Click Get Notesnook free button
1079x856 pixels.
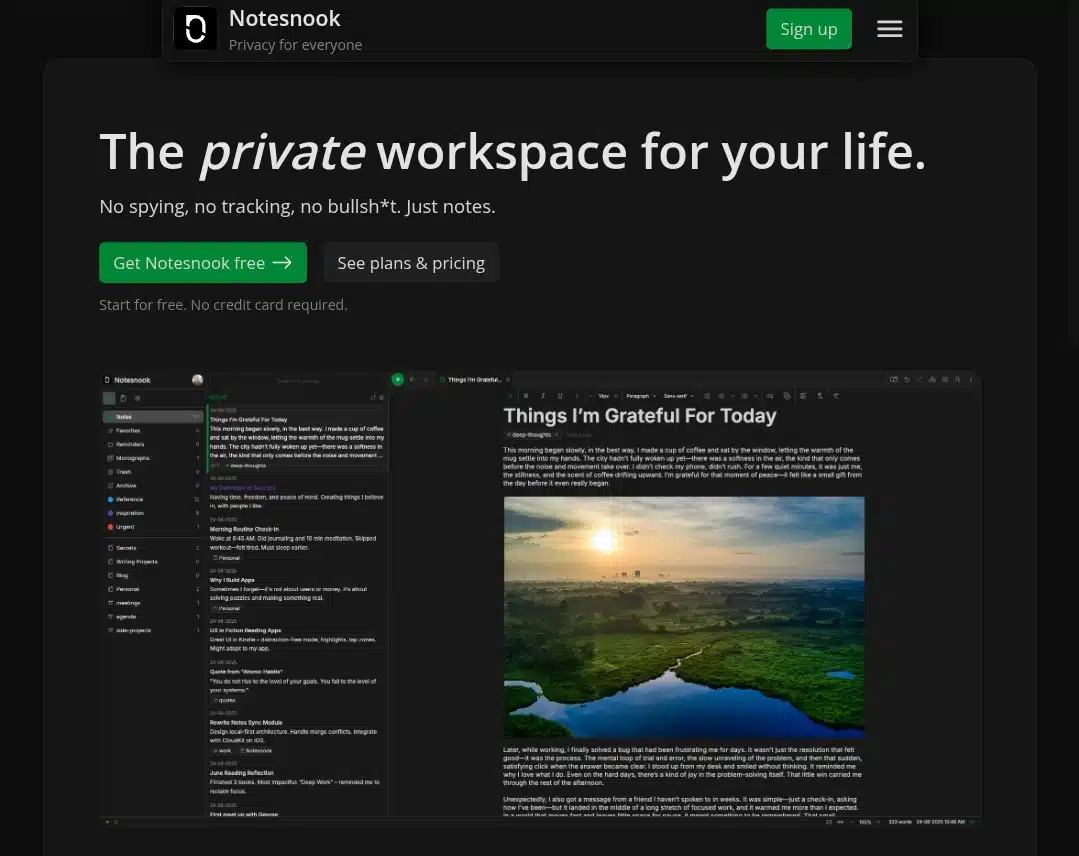(203, 262)
